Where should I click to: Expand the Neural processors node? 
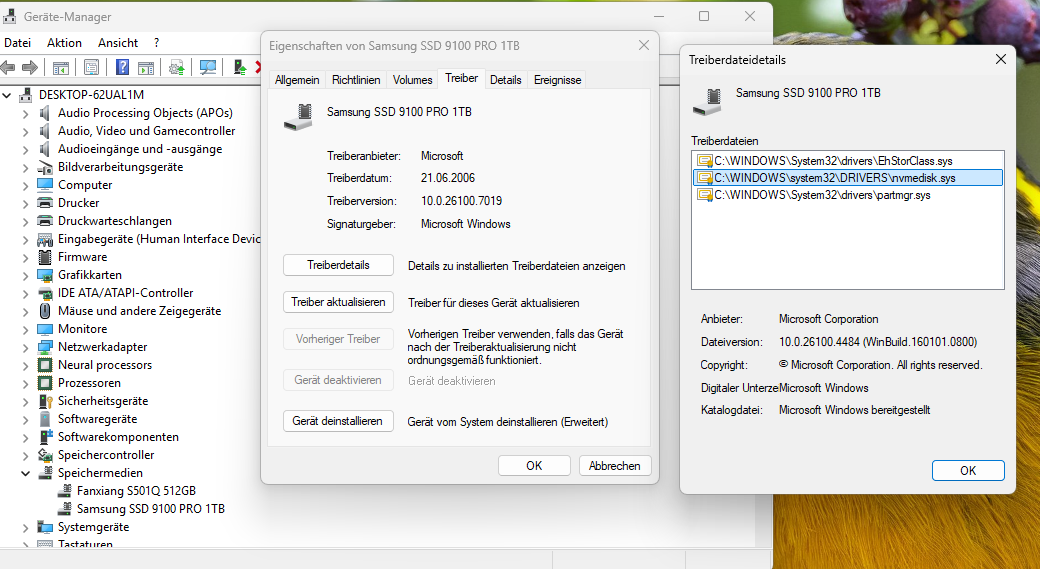click(25, 365)
